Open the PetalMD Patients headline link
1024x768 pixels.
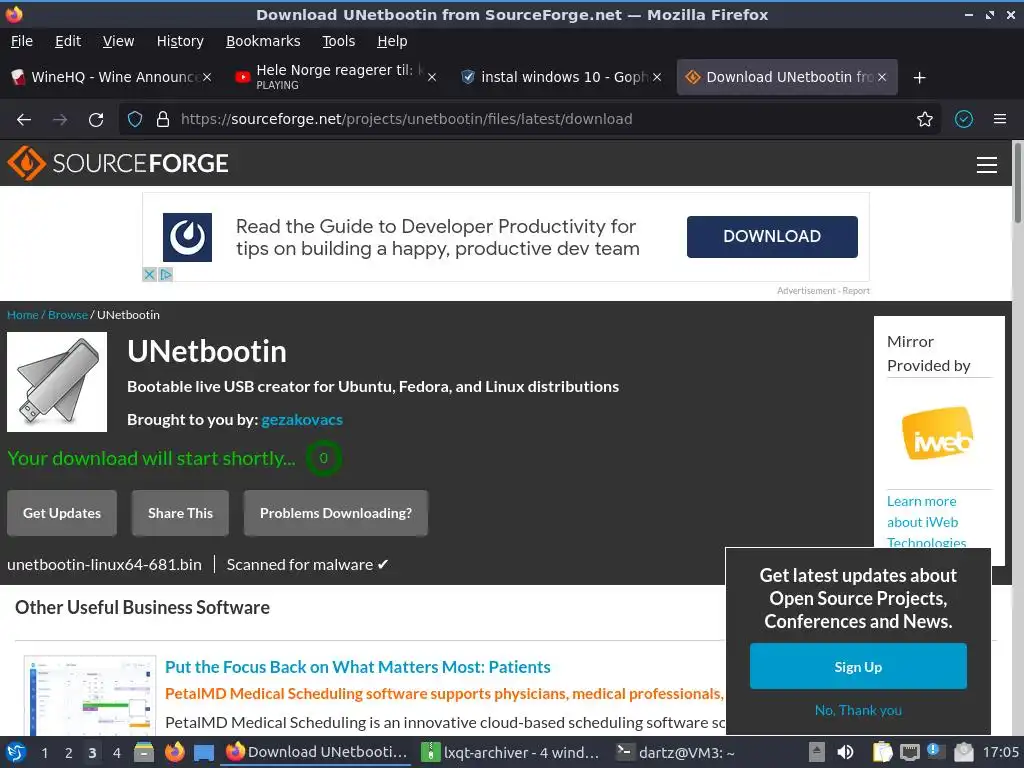(x=357, y=667)
